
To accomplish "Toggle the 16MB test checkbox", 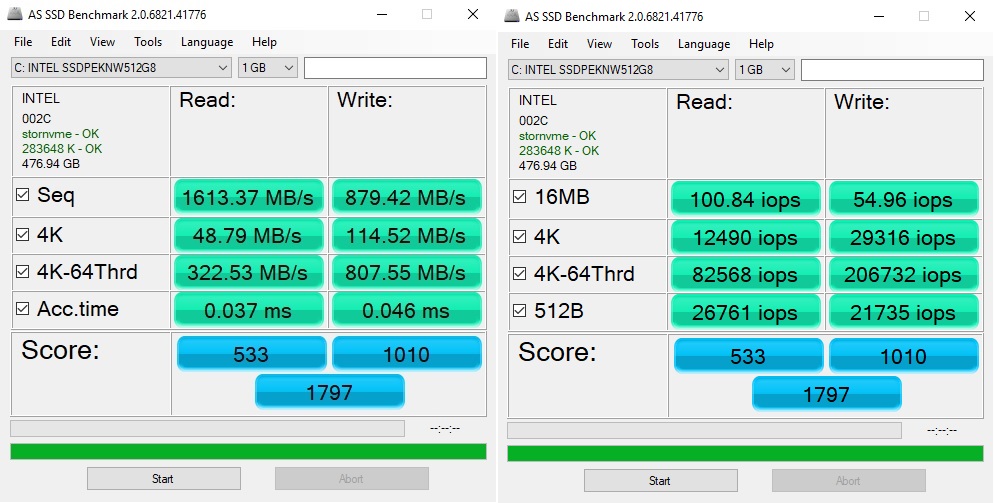I will [x=520, y=198].
